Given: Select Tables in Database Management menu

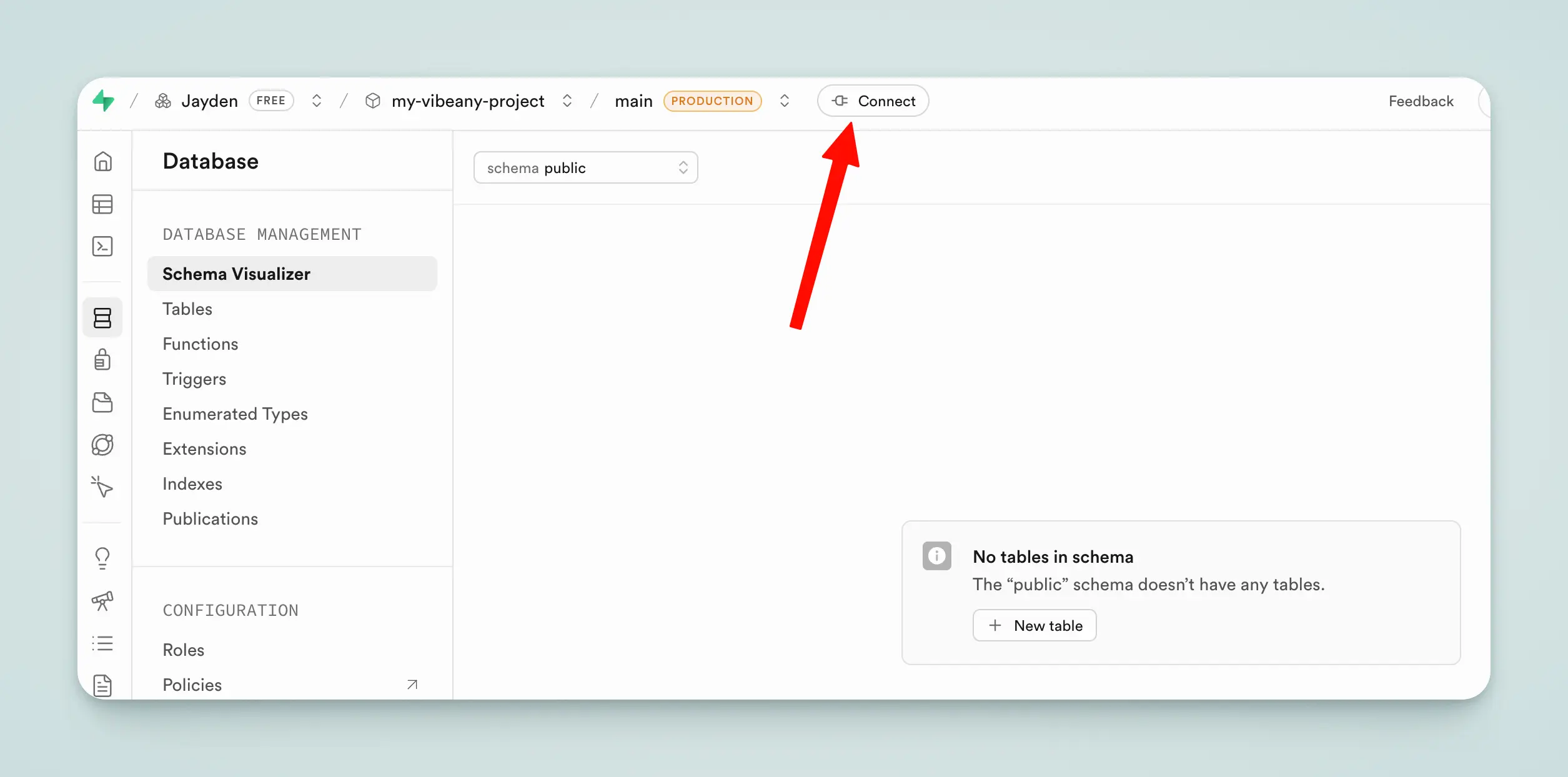Looking at the screenshot, I should click(x=187, y=309).
